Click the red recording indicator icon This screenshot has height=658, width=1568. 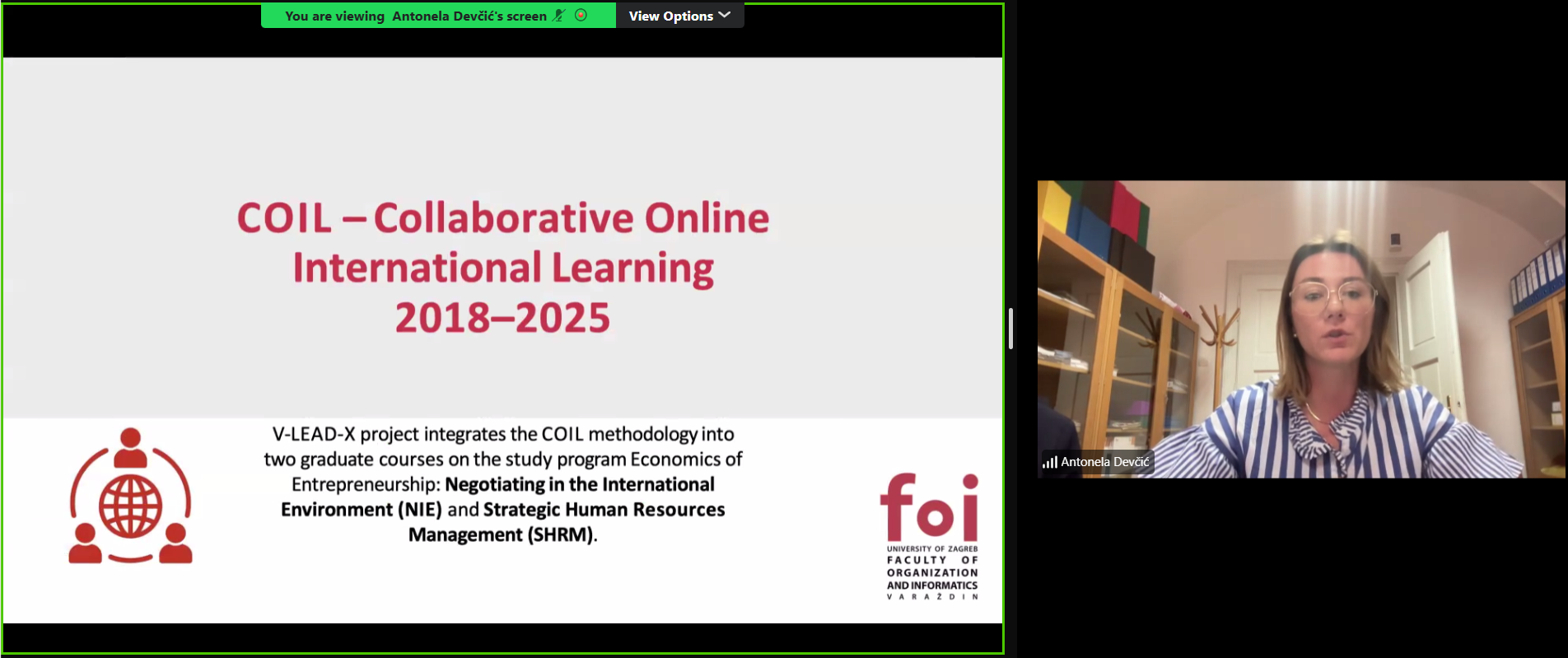[581, 16]
